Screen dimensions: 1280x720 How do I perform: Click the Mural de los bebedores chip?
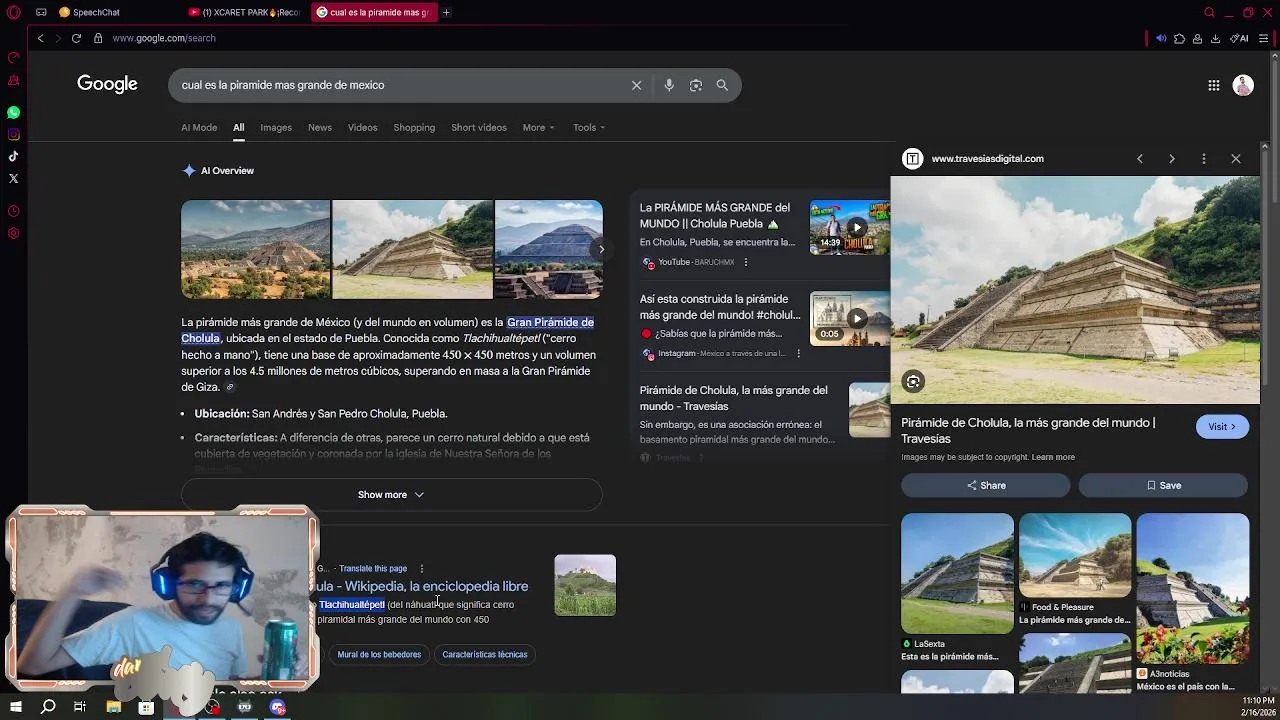[379, 654]
